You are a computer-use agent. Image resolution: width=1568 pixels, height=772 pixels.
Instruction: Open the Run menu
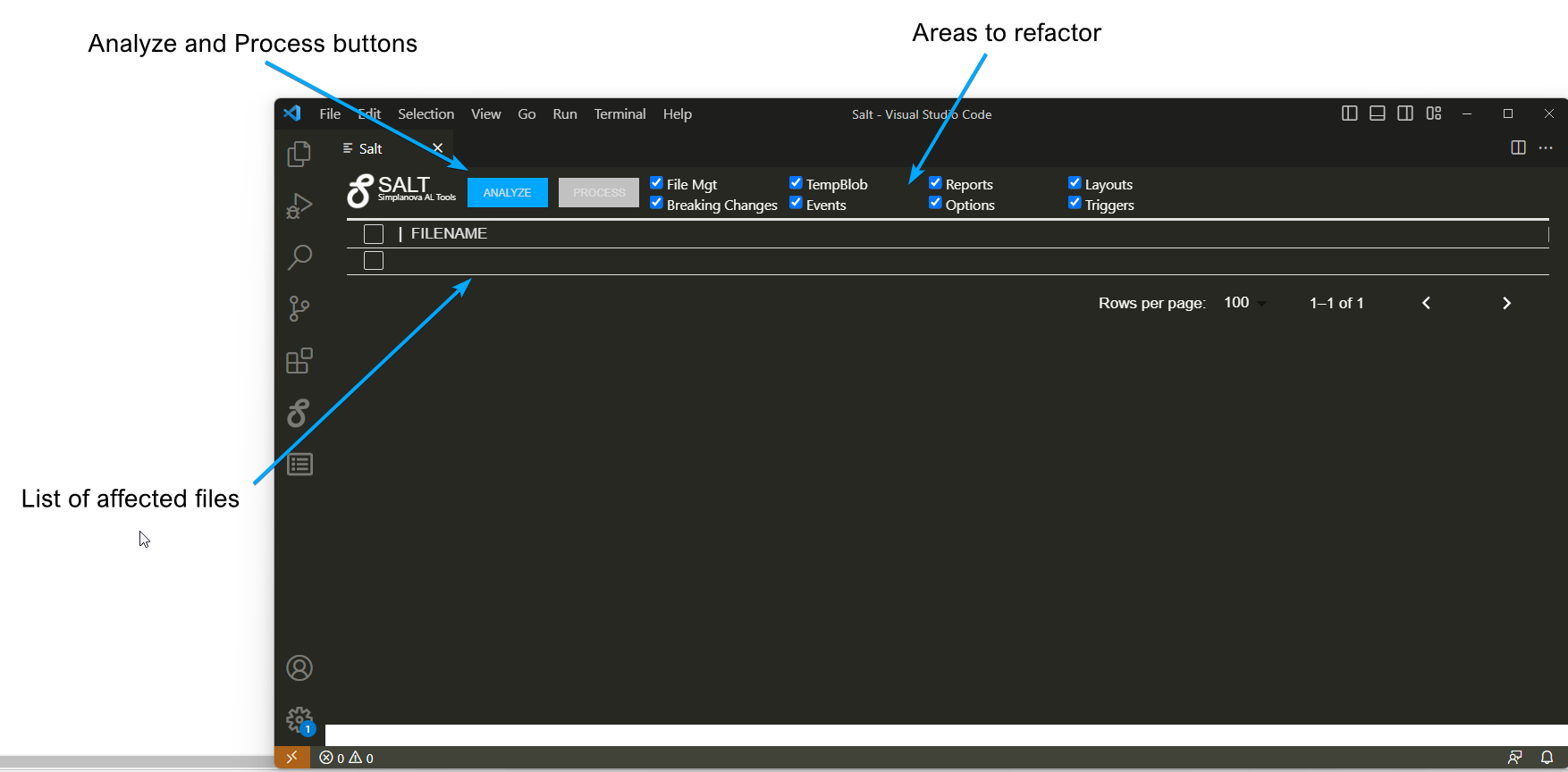coord(565,114)
